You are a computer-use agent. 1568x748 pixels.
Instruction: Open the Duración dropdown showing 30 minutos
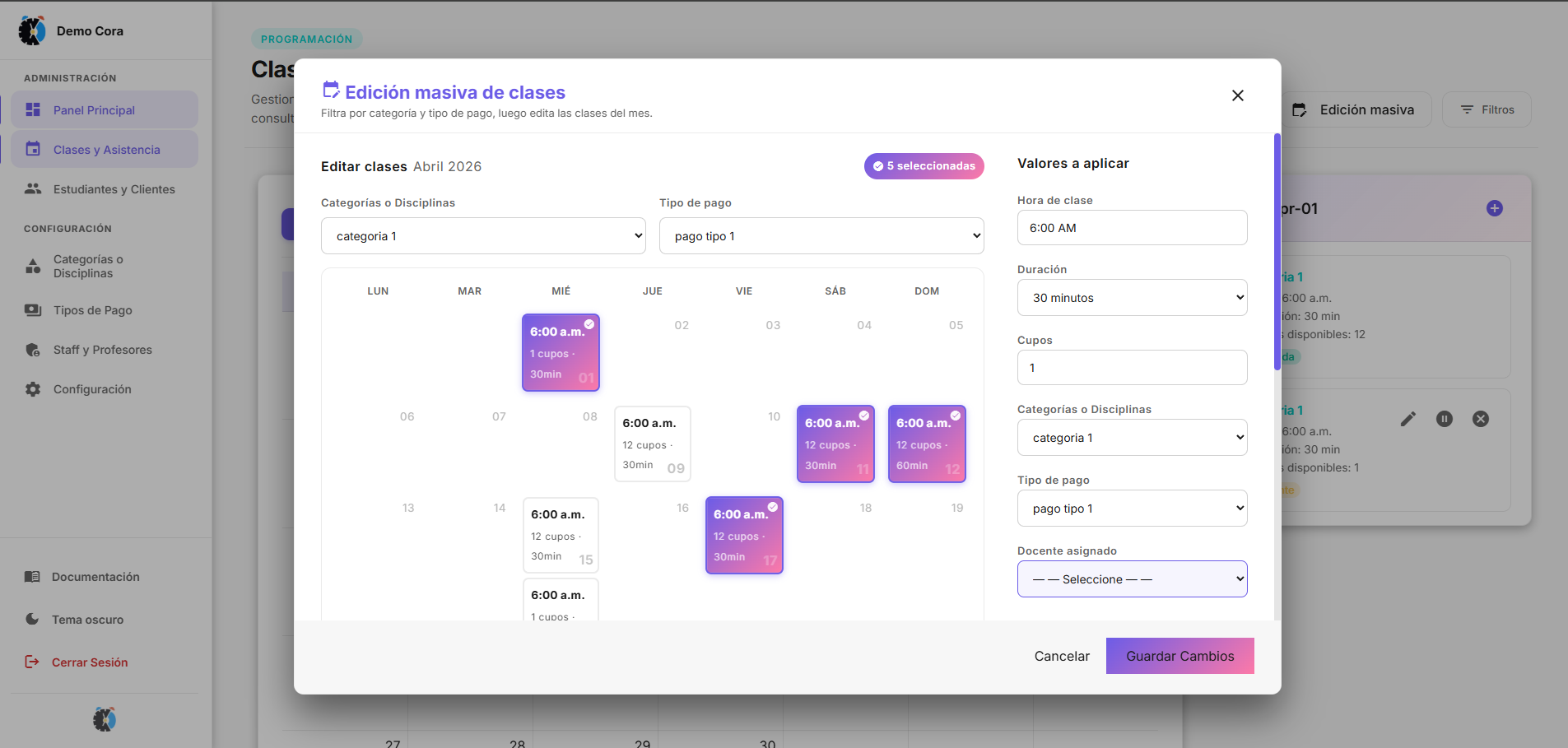[x=1132, y=298]
